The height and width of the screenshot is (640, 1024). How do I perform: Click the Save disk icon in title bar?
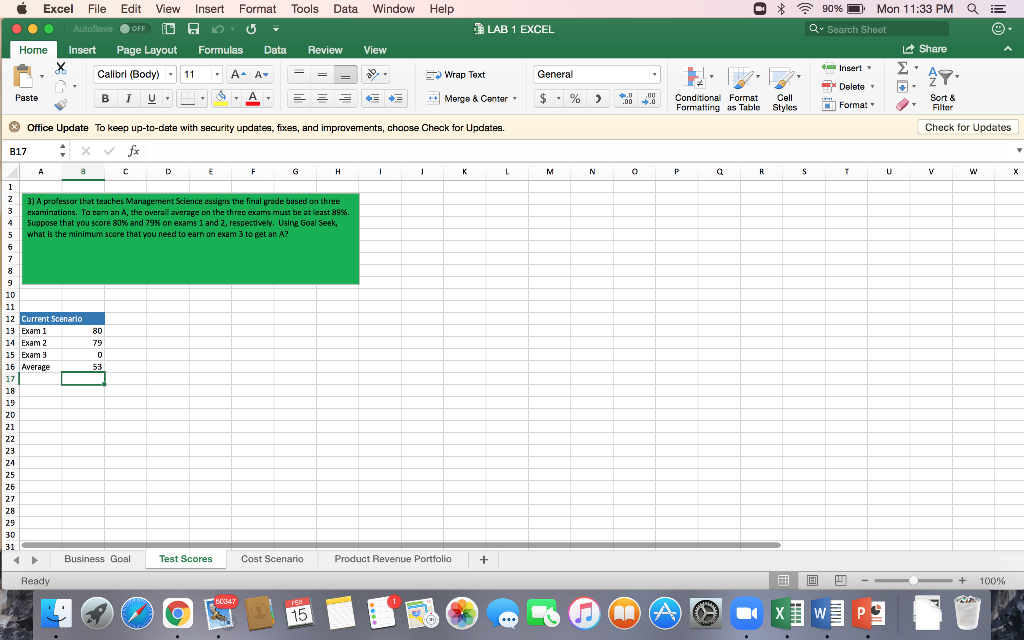(193, 29)
